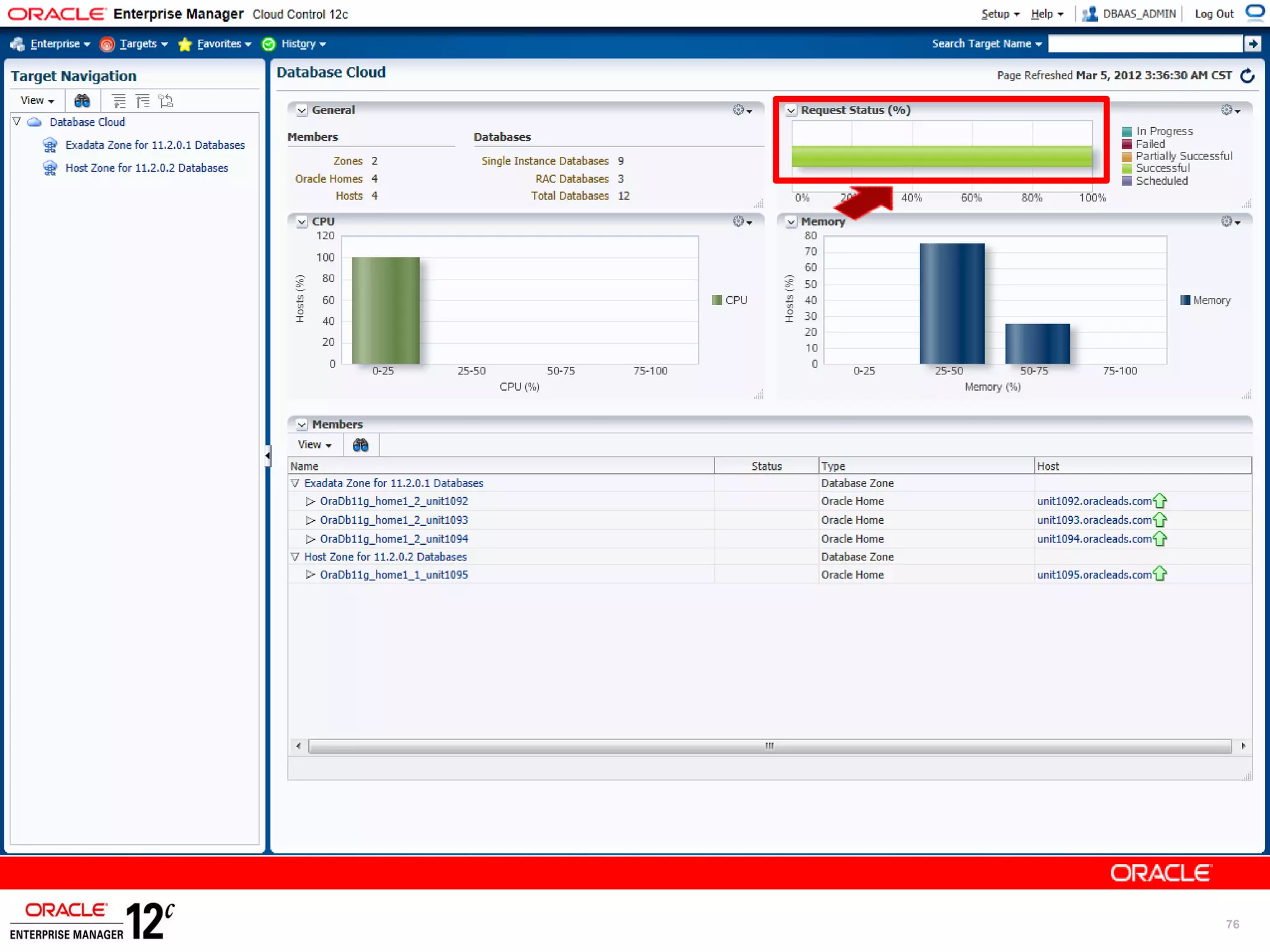This screenshot has width=1270, height=952.
Task: Click the Successful legend color swatch
Action: tap(1127, 169)
